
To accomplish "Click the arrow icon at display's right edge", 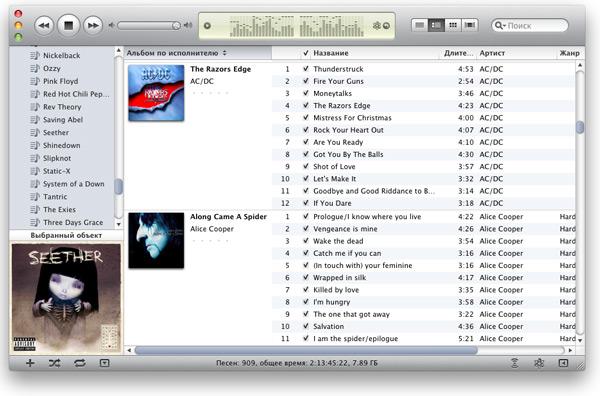I will tap(386, 26).
